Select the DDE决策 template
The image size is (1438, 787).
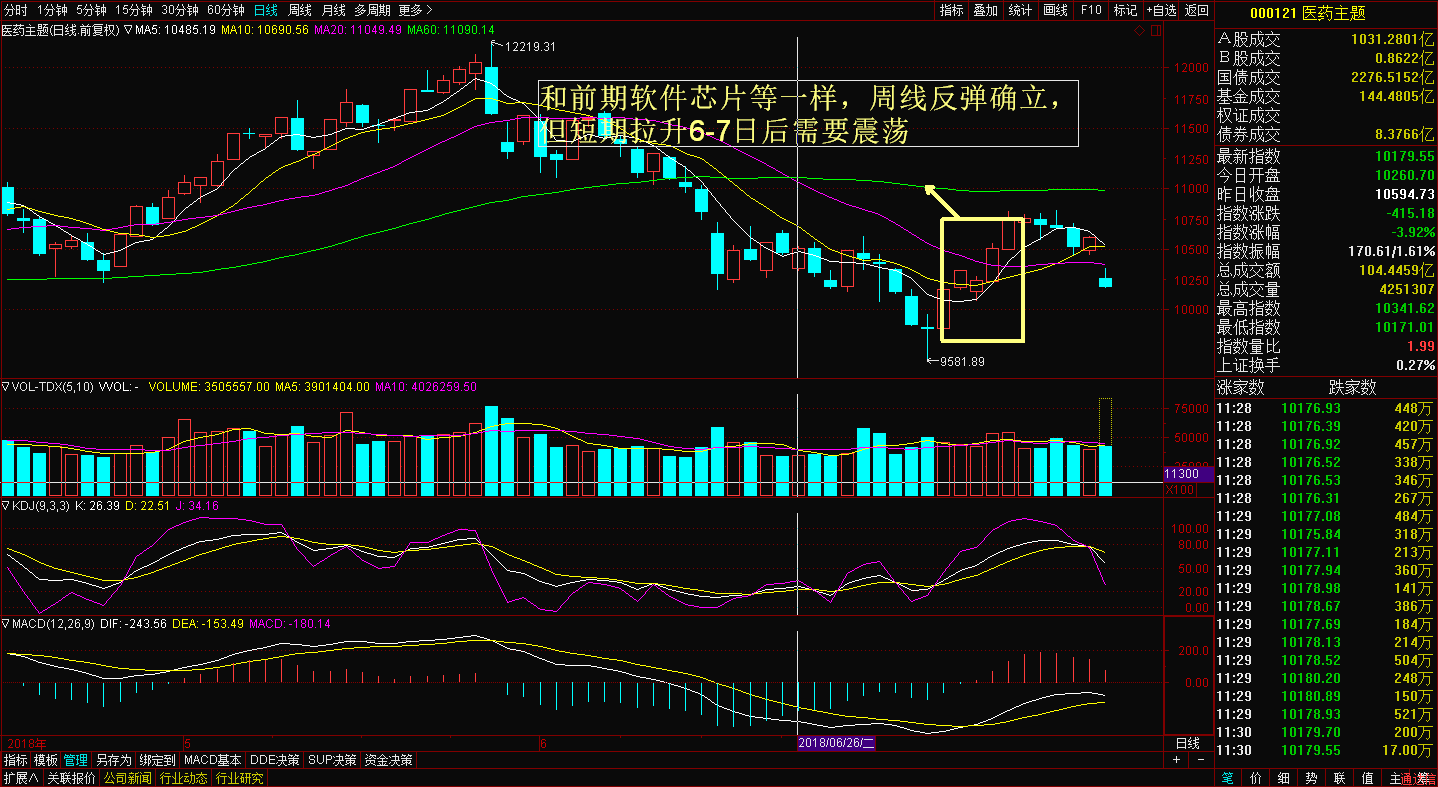[275, 760]
